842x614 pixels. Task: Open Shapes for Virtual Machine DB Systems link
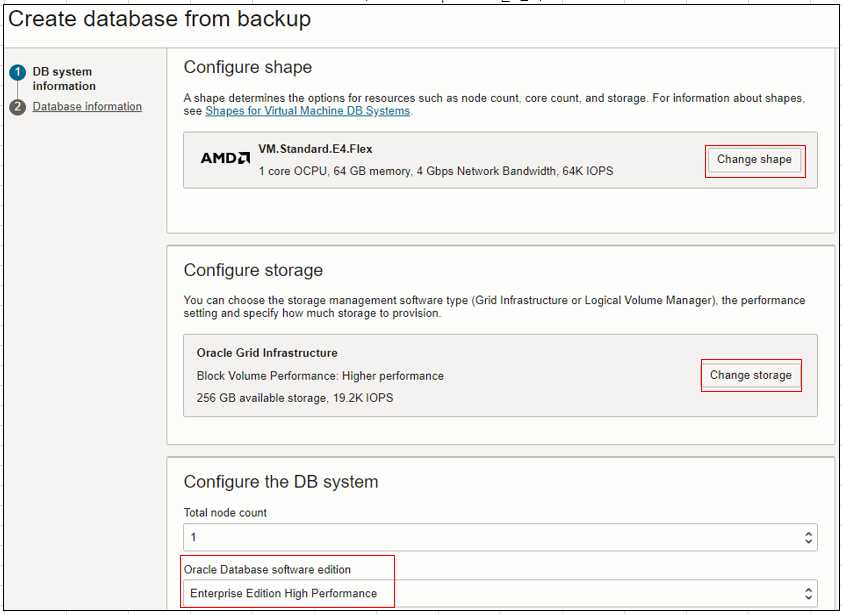click(x=308, y=111)
